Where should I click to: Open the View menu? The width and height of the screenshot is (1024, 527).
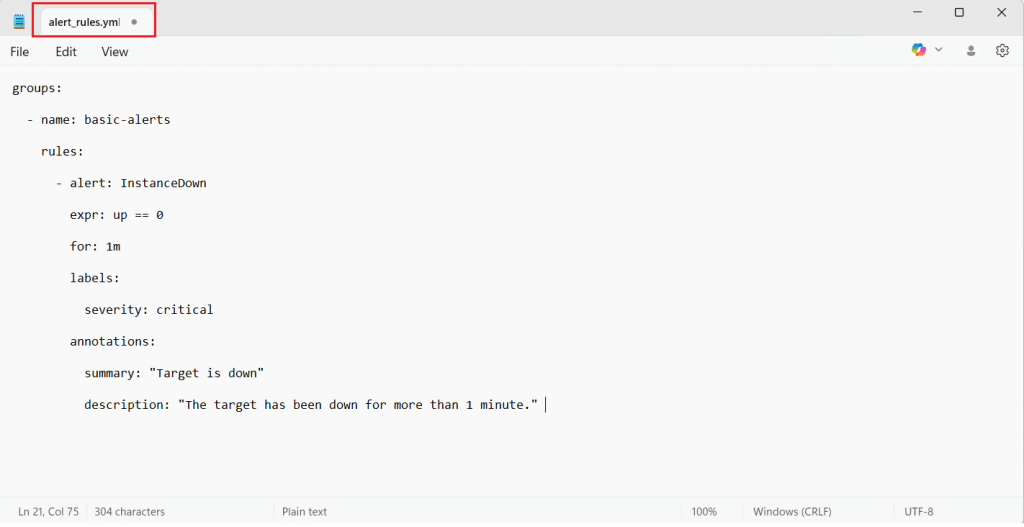(x=114, y=52)
